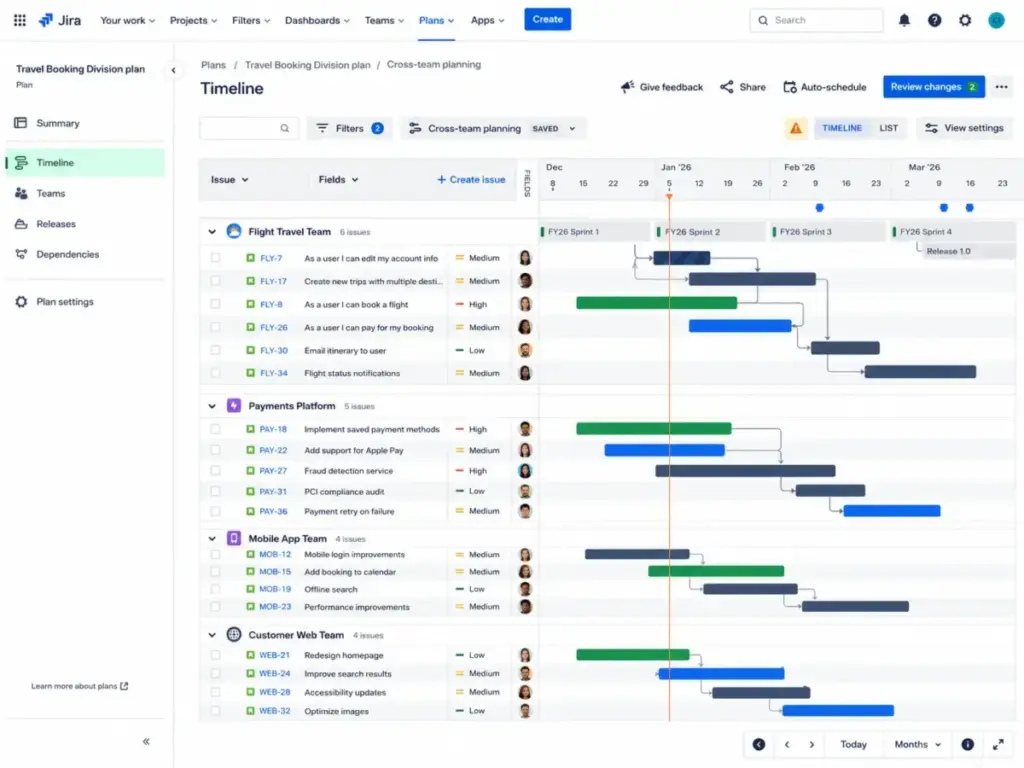Screen dimensions: 1024x768
Task: Click Create issue link
Action: pos(471,180)
